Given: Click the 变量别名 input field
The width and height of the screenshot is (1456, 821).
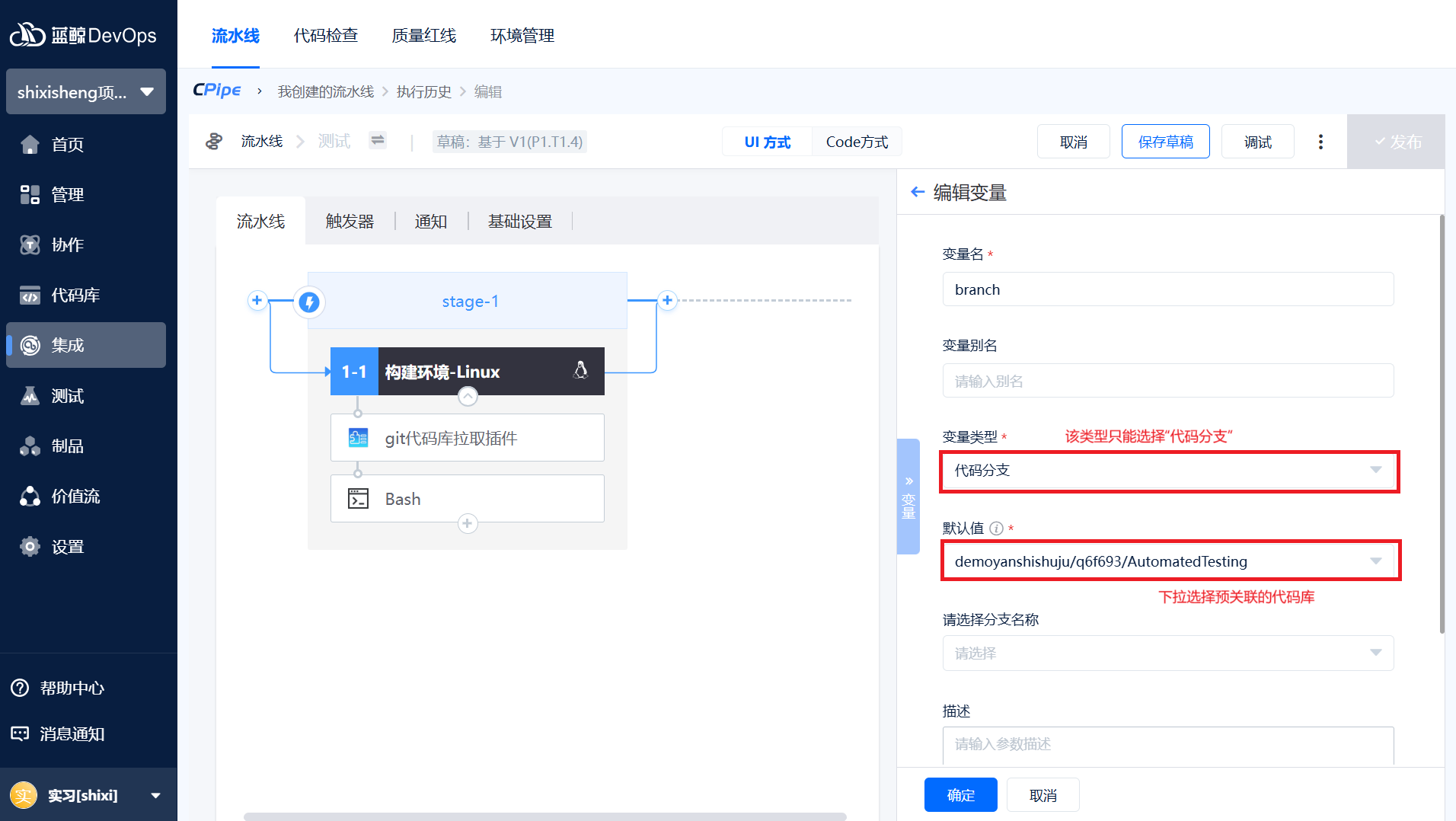Looking at the screenshot, I should 1168,381.
